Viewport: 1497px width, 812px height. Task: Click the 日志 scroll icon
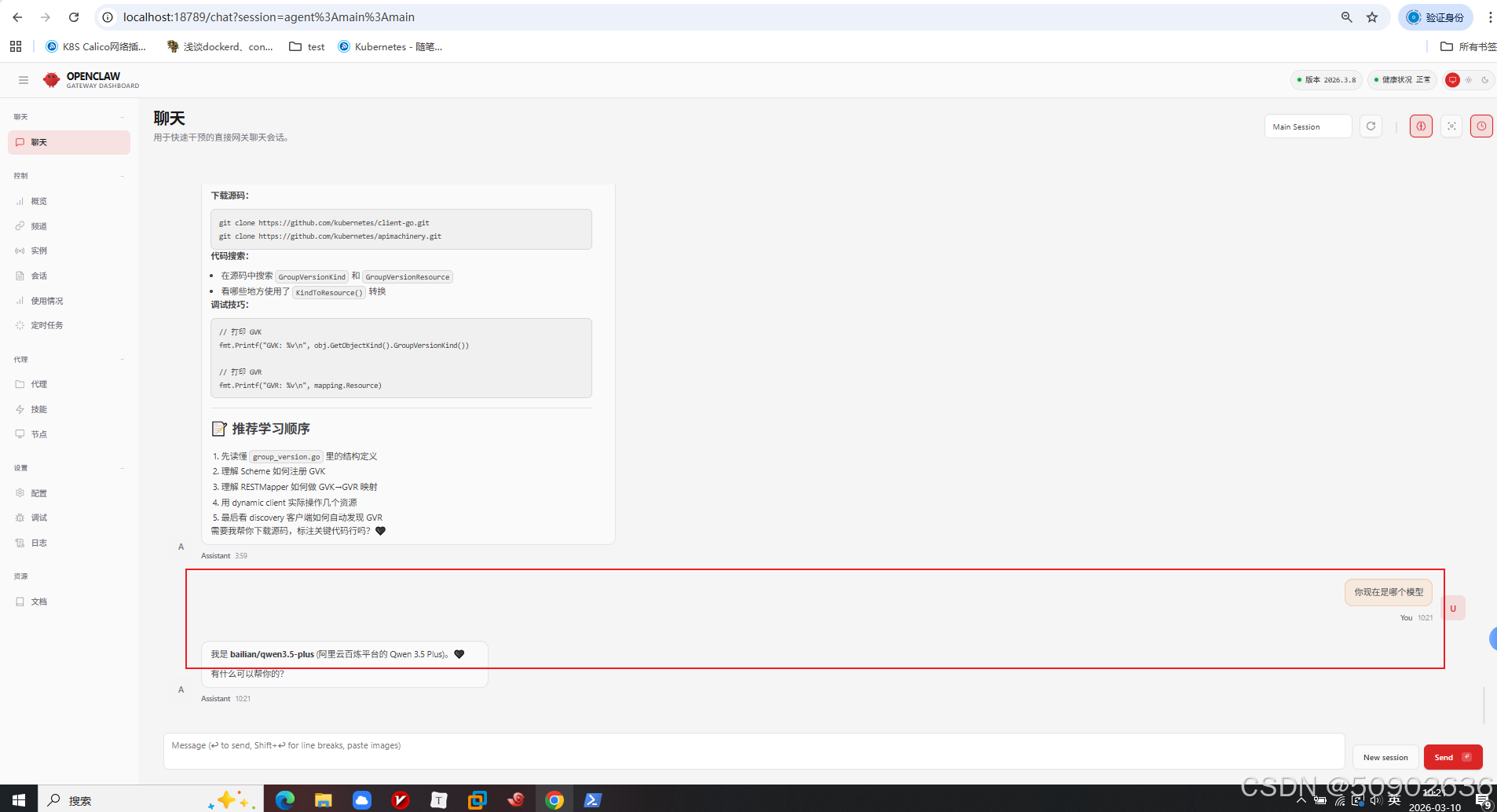coord(20,543)
